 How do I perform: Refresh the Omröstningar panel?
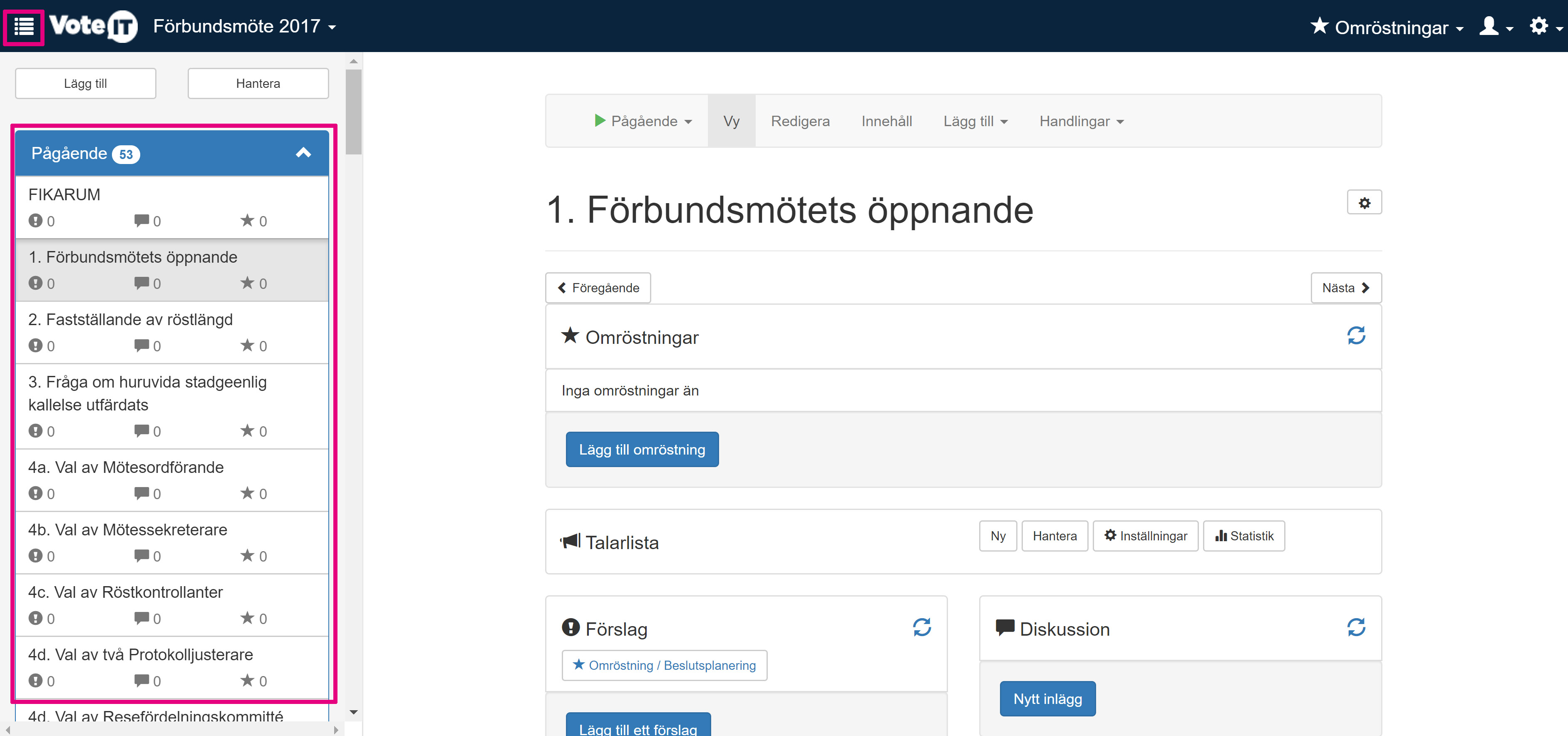pos(1356,336)
